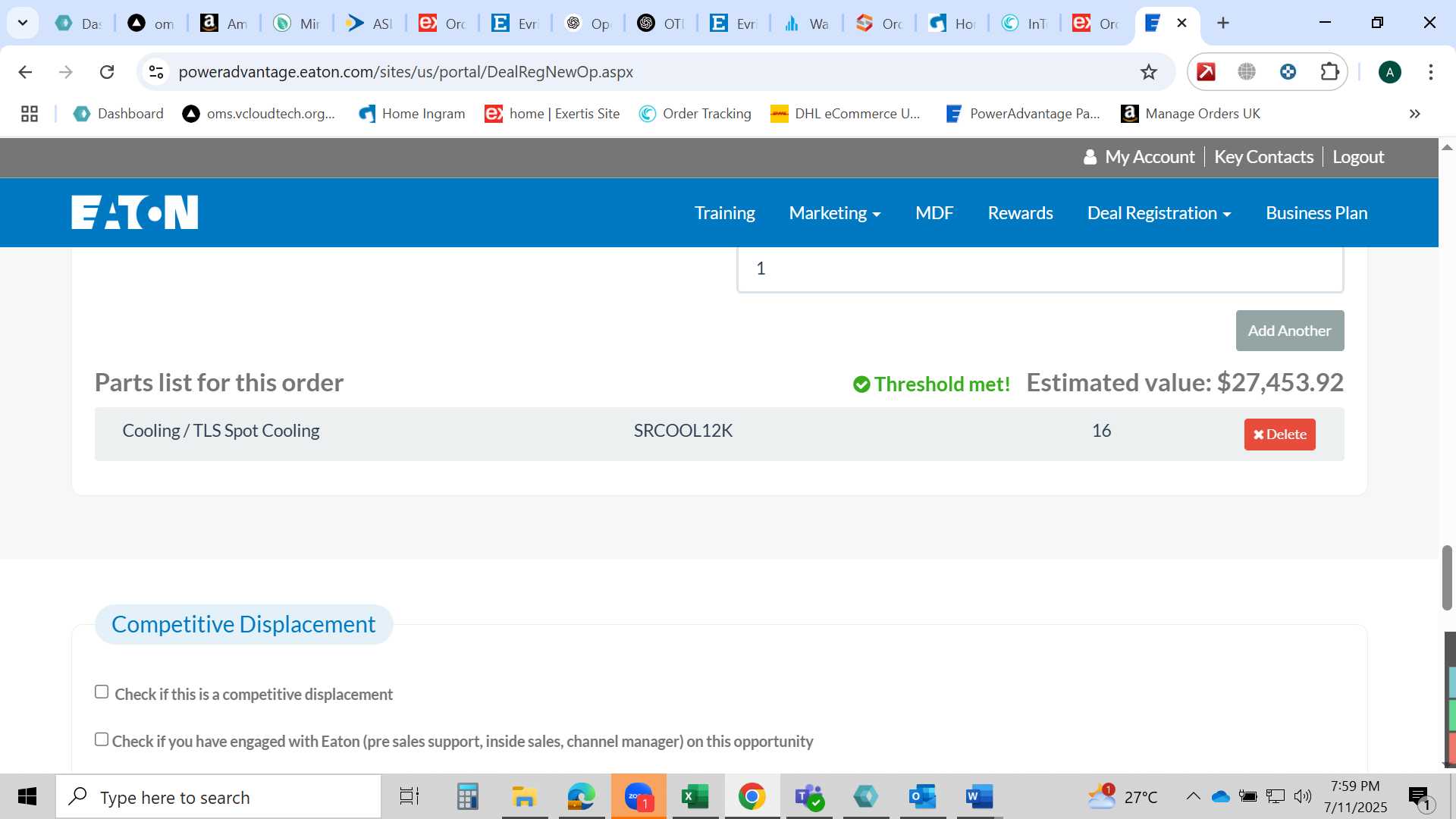The image size is (1456, 819).
Task: Open Excel from the taskbar
Action: coord(695,797)
